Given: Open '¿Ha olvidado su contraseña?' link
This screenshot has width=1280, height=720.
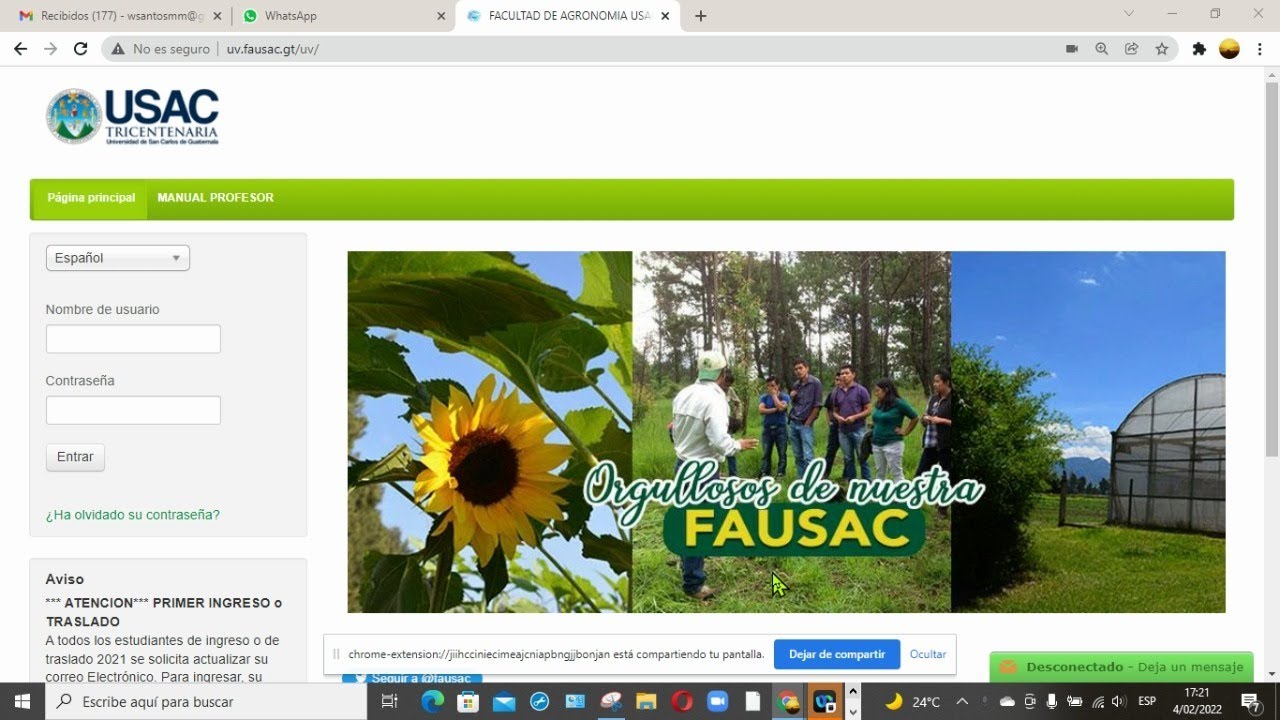Looking at the screenshot, I should tap(132, 515).
